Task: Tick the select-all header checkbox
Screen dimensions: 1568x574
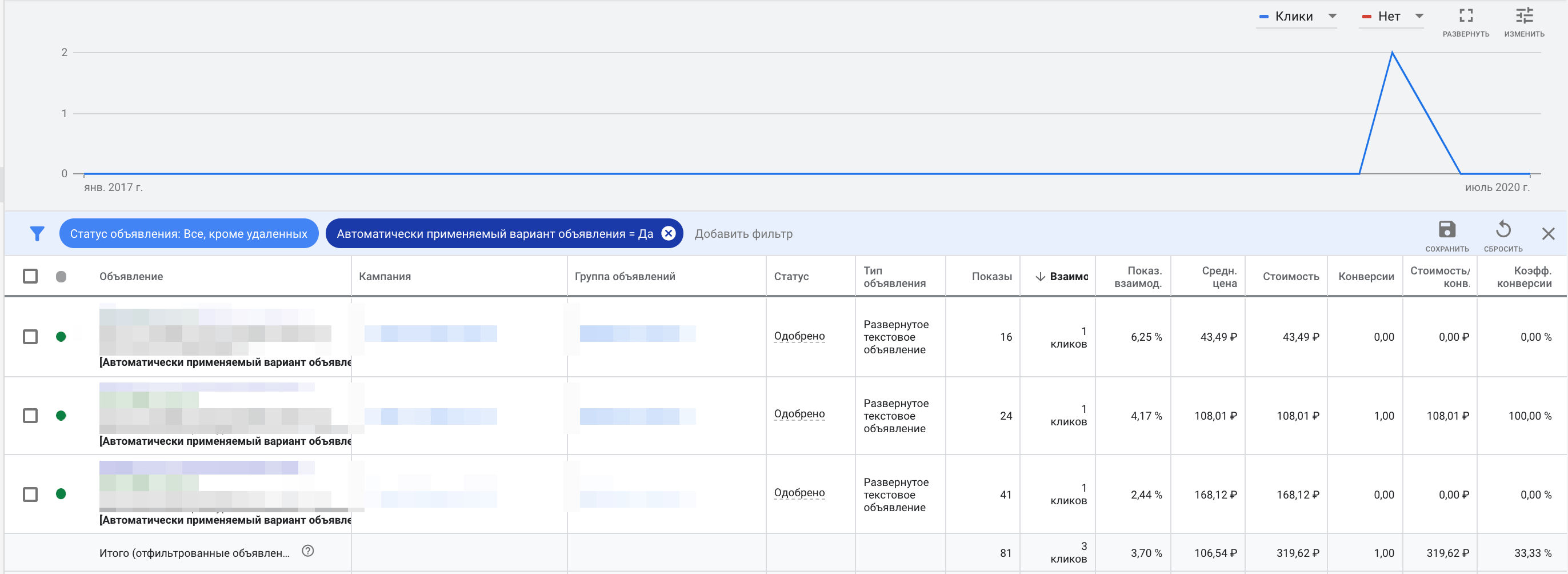Action: 30,276
